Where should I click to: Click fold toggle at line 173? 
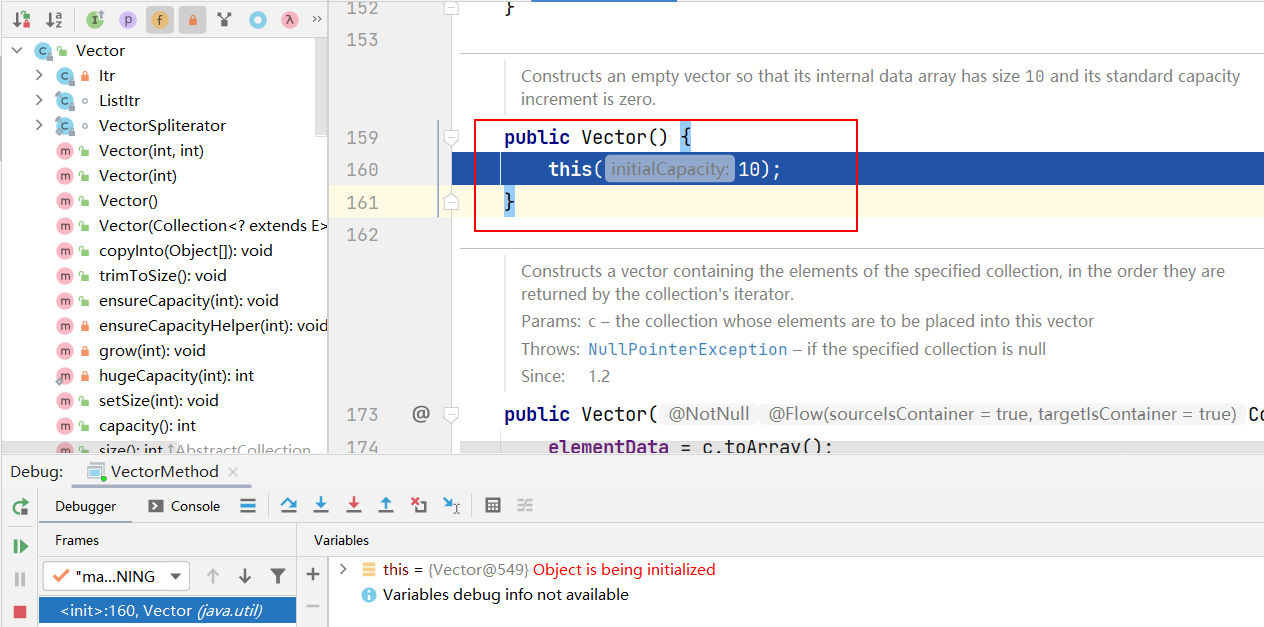[x=451, y=414]
